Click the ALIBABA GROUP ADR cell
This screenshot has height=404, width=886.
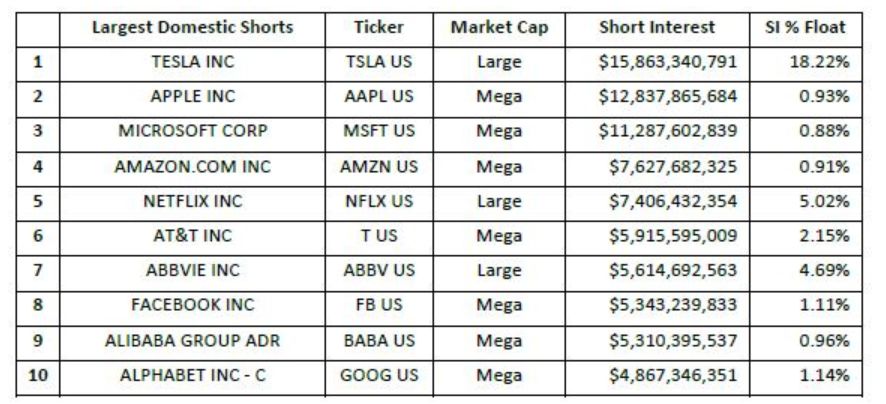[192, 341]
